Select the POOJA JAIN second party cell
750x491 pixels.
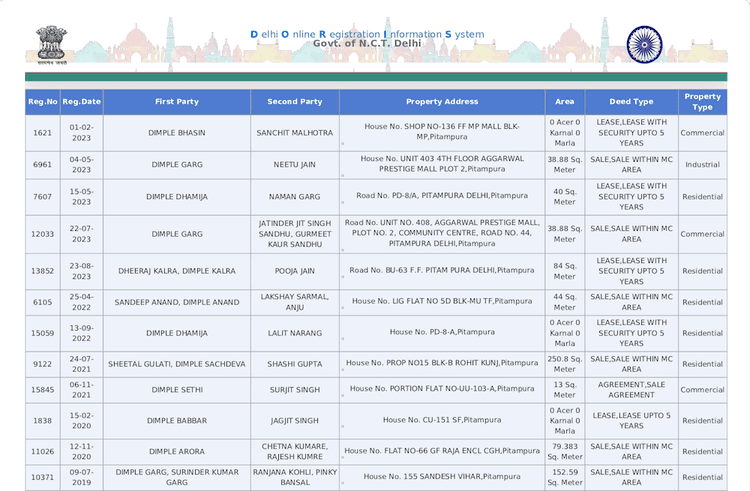tap(295, 271)
